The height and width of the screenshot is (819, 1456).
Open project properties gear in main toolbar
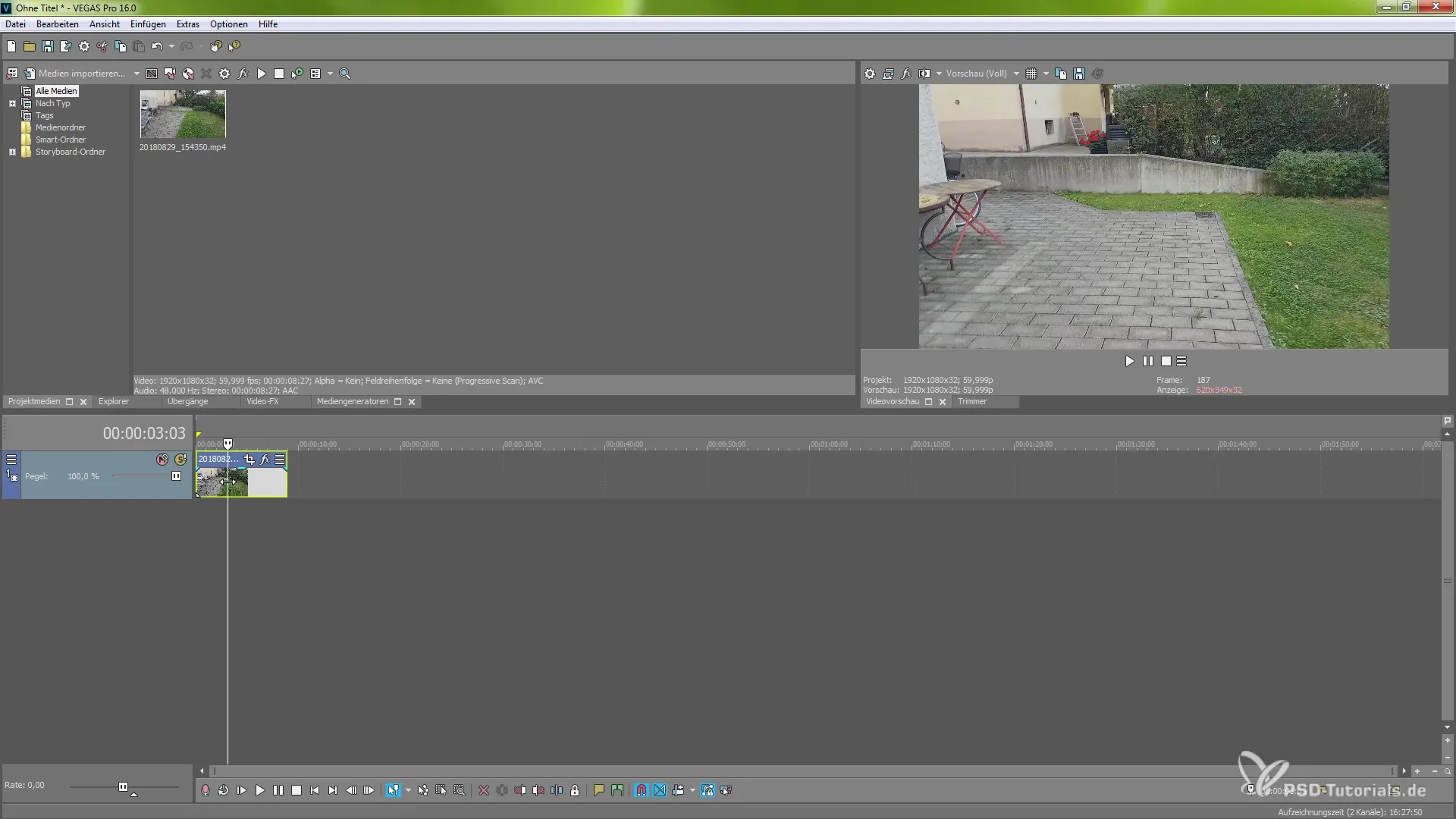click(84, 46)
